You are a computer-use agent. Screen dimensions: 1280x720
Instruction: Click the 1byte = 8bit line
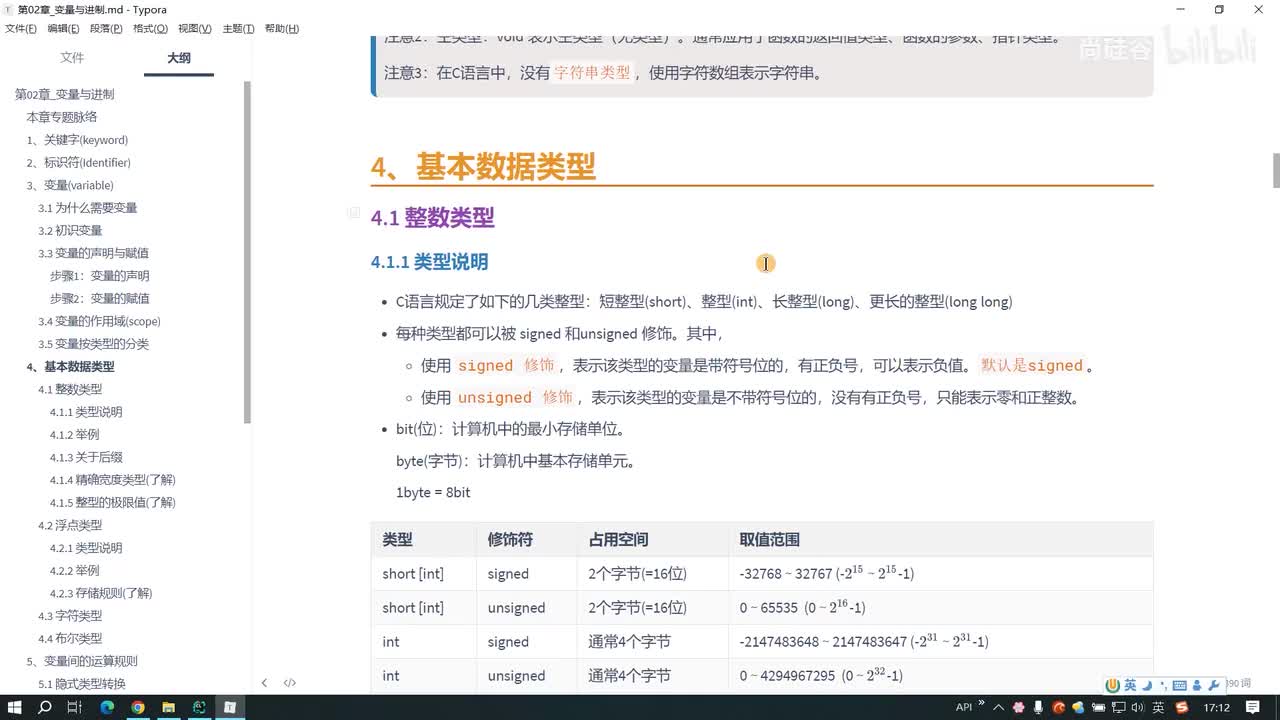click(x=433, y=492)
